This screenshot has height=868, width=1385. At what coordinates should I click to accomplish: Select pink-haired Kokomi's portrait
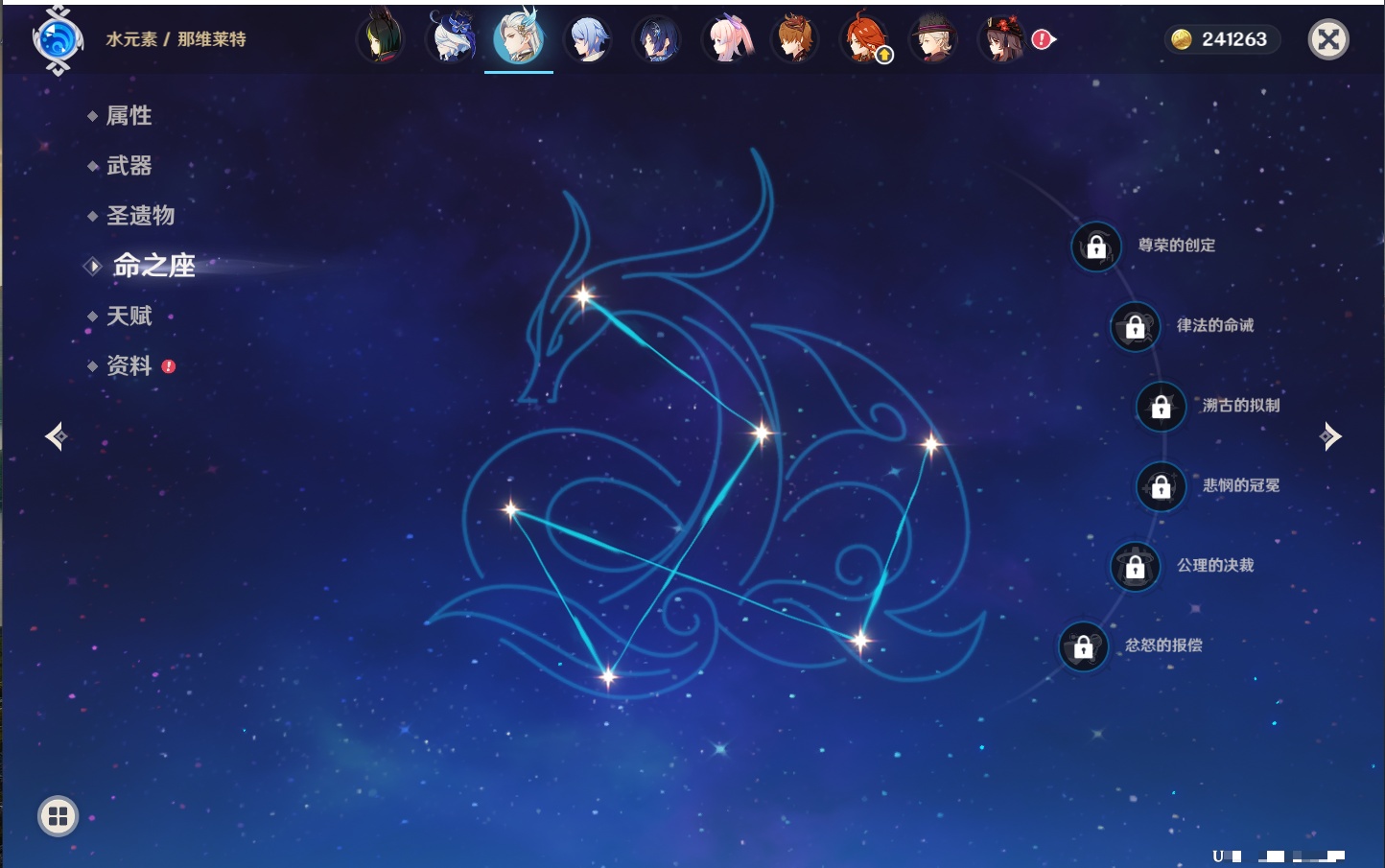coord(726,40)
